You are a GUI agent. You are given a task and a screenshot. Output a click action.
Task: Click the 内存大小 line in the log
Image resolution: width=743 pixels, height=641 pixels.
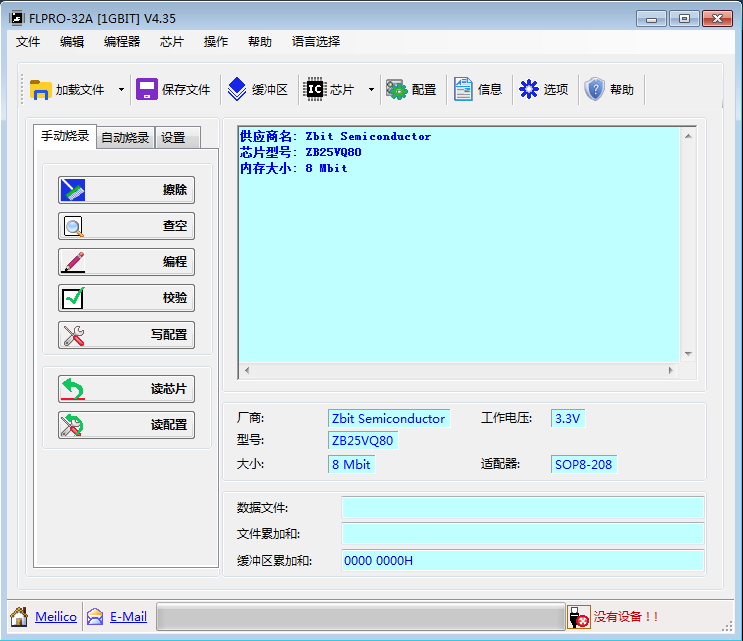click(294, 168)
